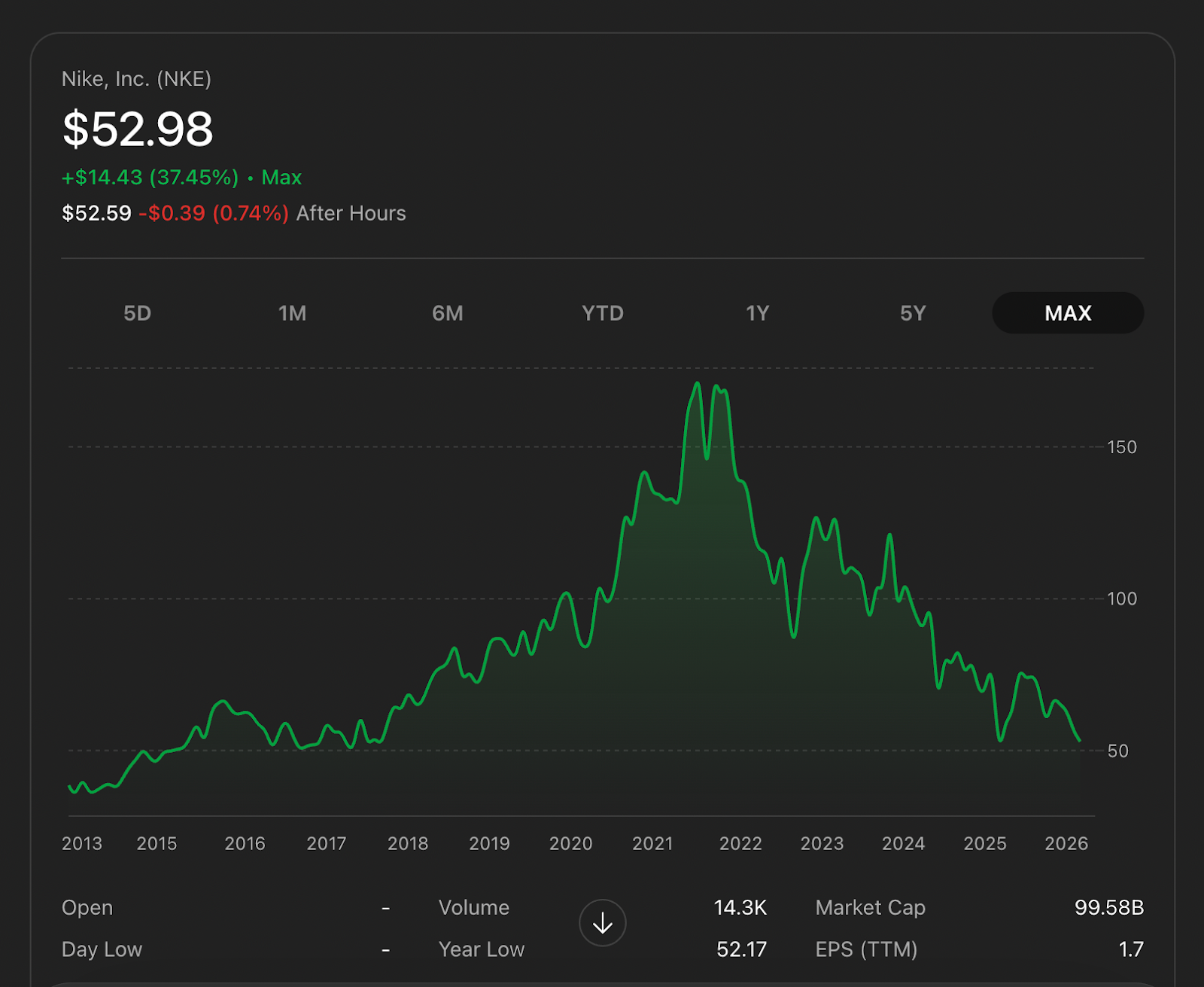Select the 5D time range tab
The height and width of the screenshot is (987, 1204).
pyautogui.click(x=138, y=313)
